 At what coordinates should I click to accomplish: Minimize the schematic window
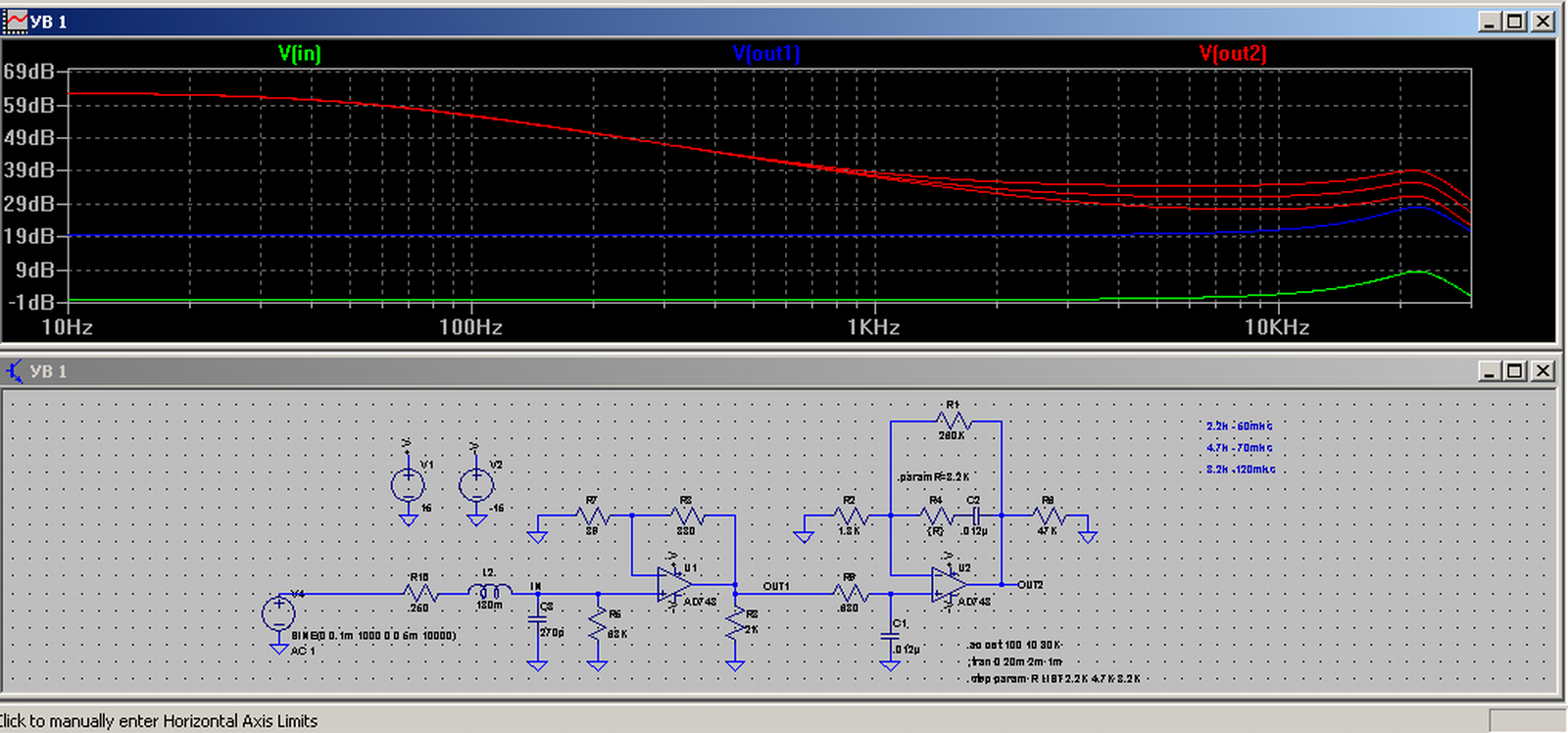(x=1489, y=371)
